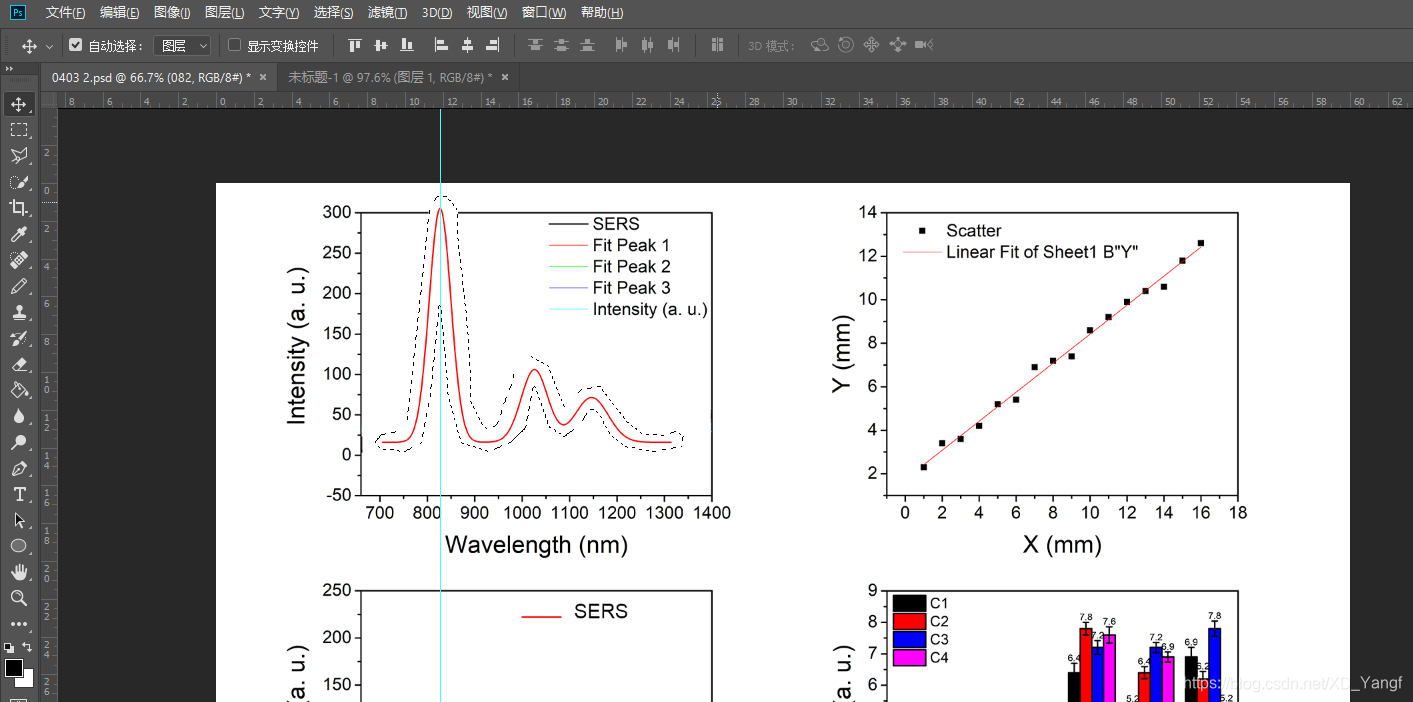Open the 滤镜(T) menu
The width and height of the screenshot is (1413, 702).
pos(387,12)
